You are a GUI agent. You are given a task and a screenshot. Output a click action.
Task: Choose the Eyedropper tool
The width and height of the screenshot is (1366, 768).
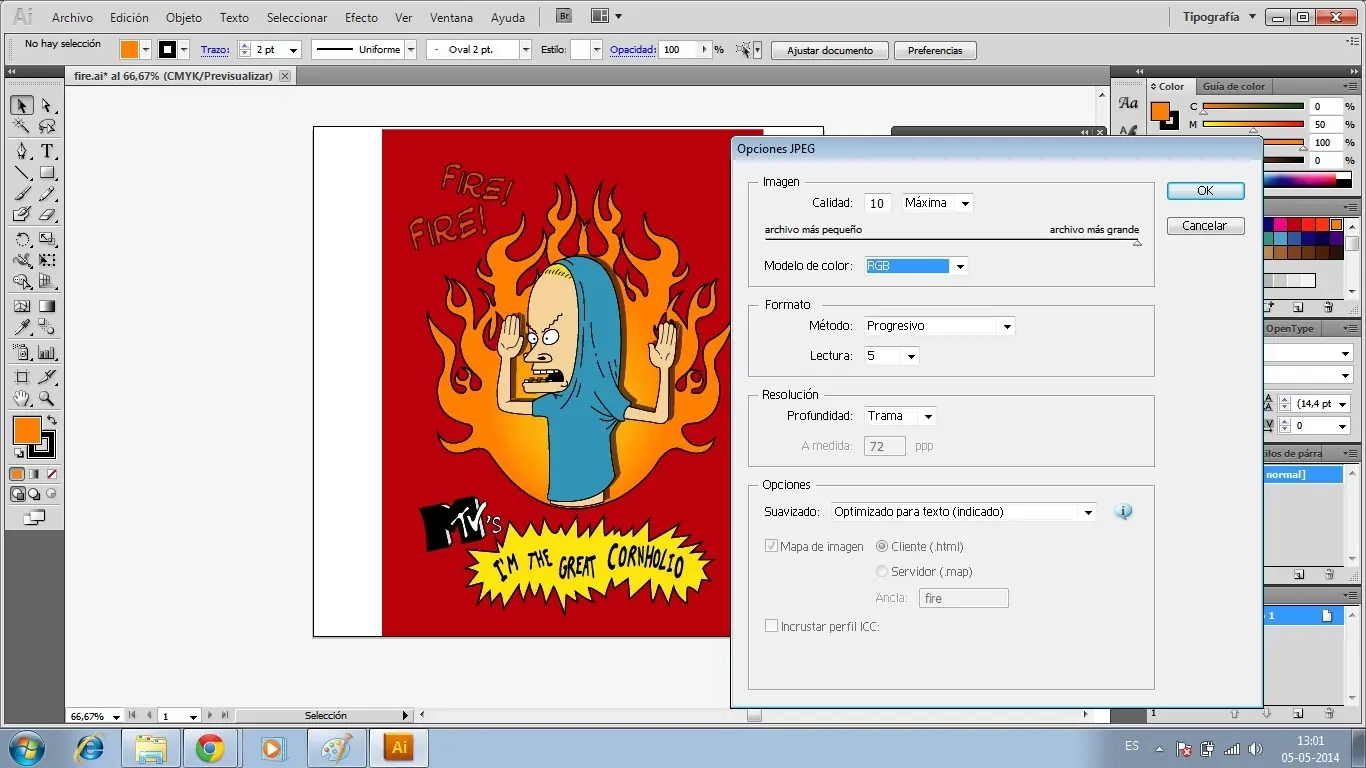tap(22, 327)
